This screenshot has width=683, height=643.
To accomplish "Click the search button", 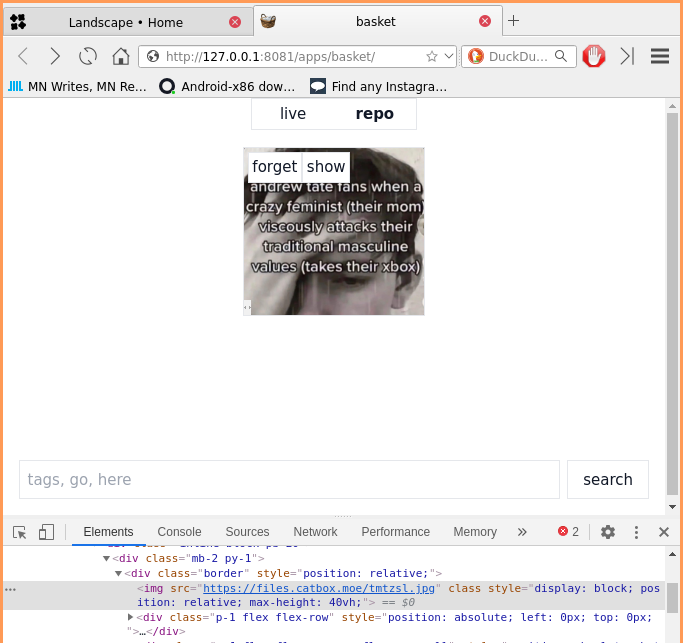I will (x=607, y=480).
